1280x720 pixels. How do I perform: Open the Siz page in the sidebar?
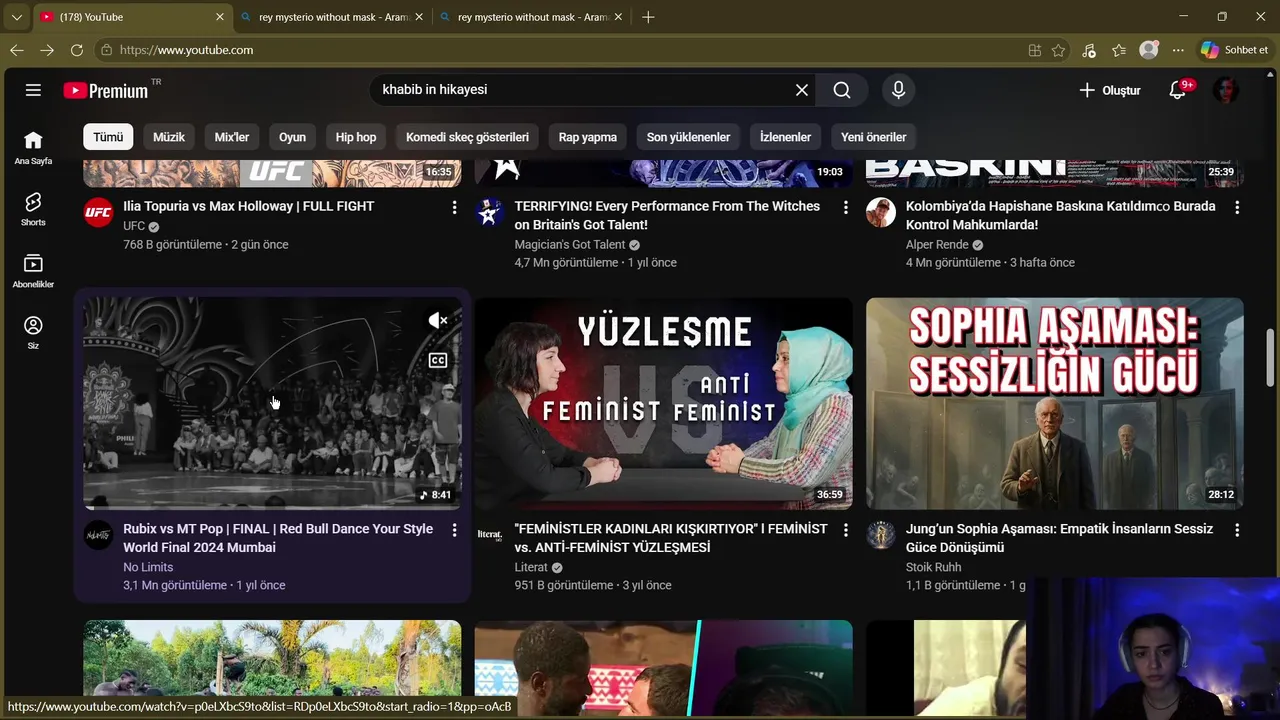33,333
